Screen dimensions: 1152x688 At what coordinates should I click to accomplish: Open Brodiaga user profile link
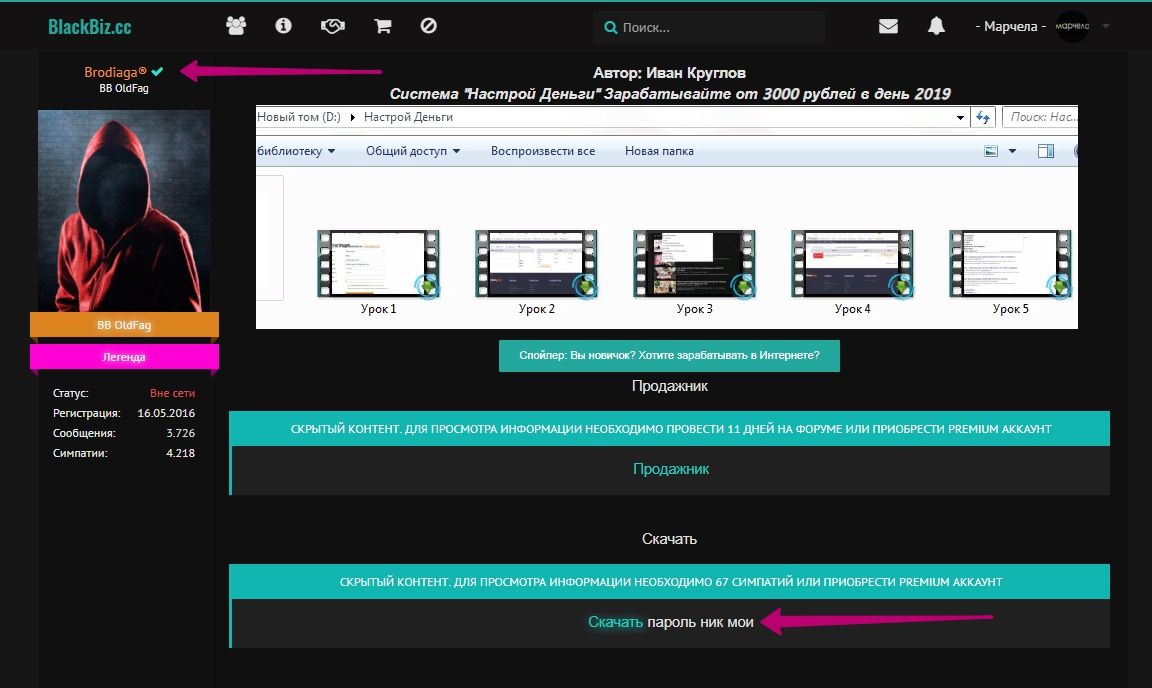coord(115,72)
